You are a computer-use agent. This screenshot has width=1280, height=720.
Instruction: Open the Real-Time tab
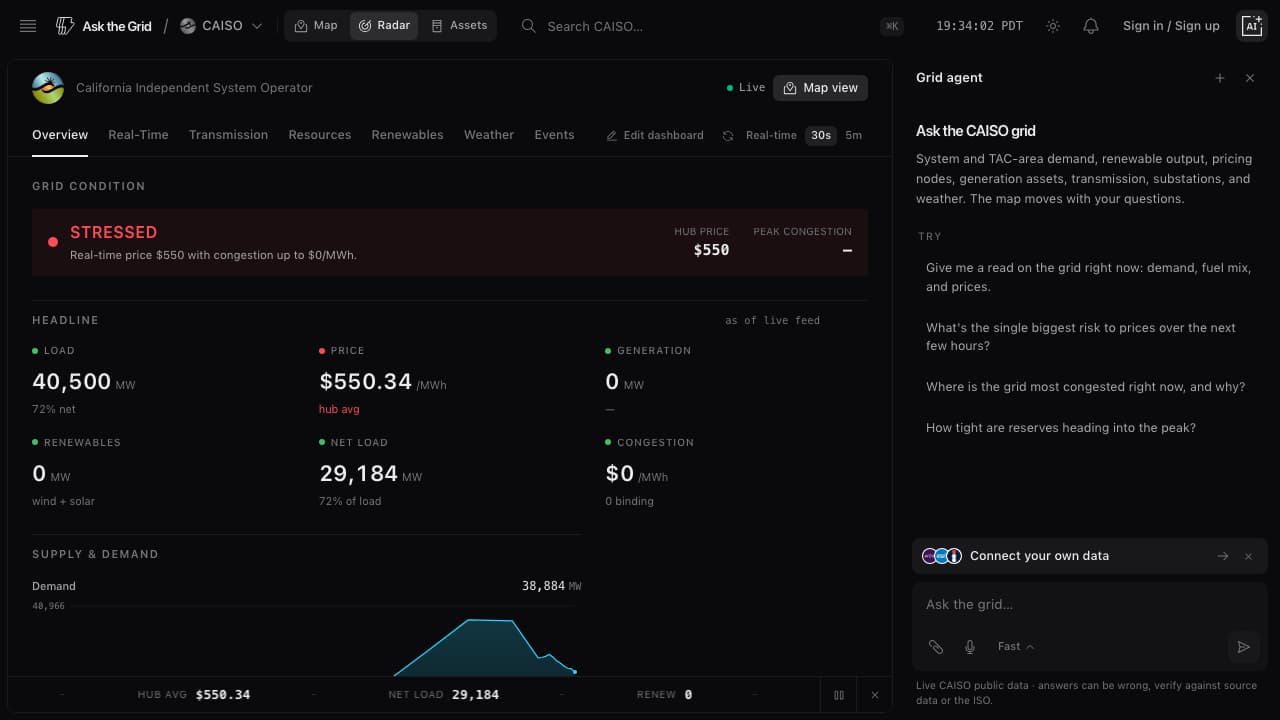[x=138, y=135]
